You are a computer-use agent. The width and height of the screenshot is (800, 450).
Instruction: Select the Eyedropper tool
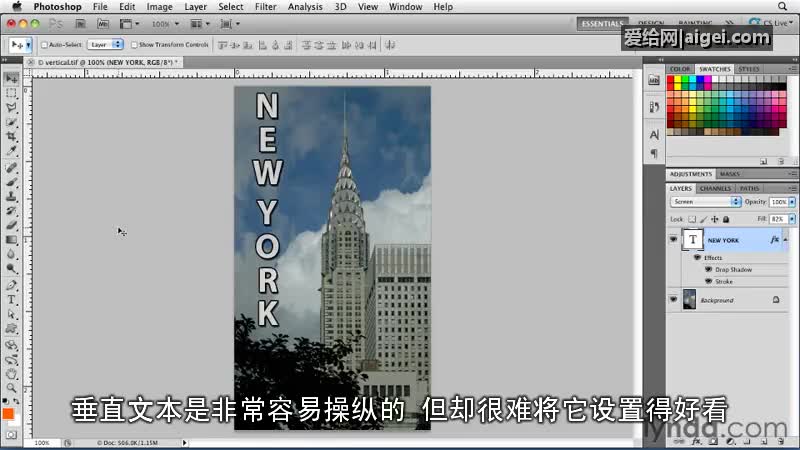click(11, 151)
